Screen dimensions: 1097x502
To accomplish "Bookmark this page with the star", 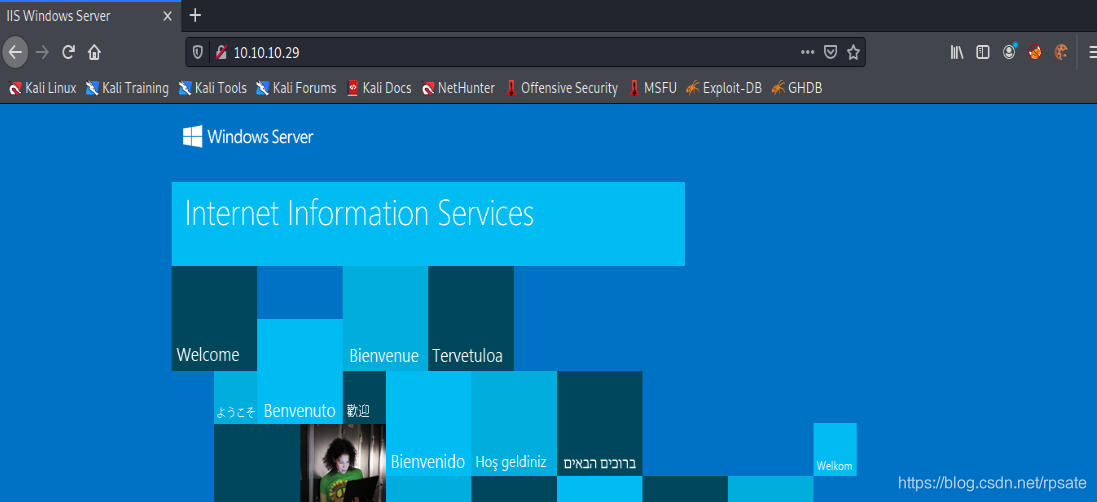I will [853, 52].
